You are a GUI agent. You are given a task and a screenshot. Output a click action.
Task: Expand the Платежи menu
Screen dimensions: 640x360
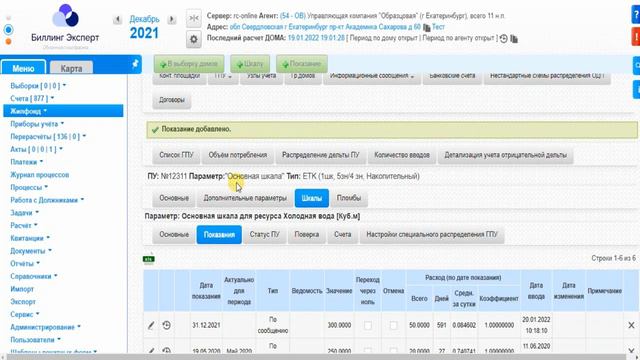27,162
